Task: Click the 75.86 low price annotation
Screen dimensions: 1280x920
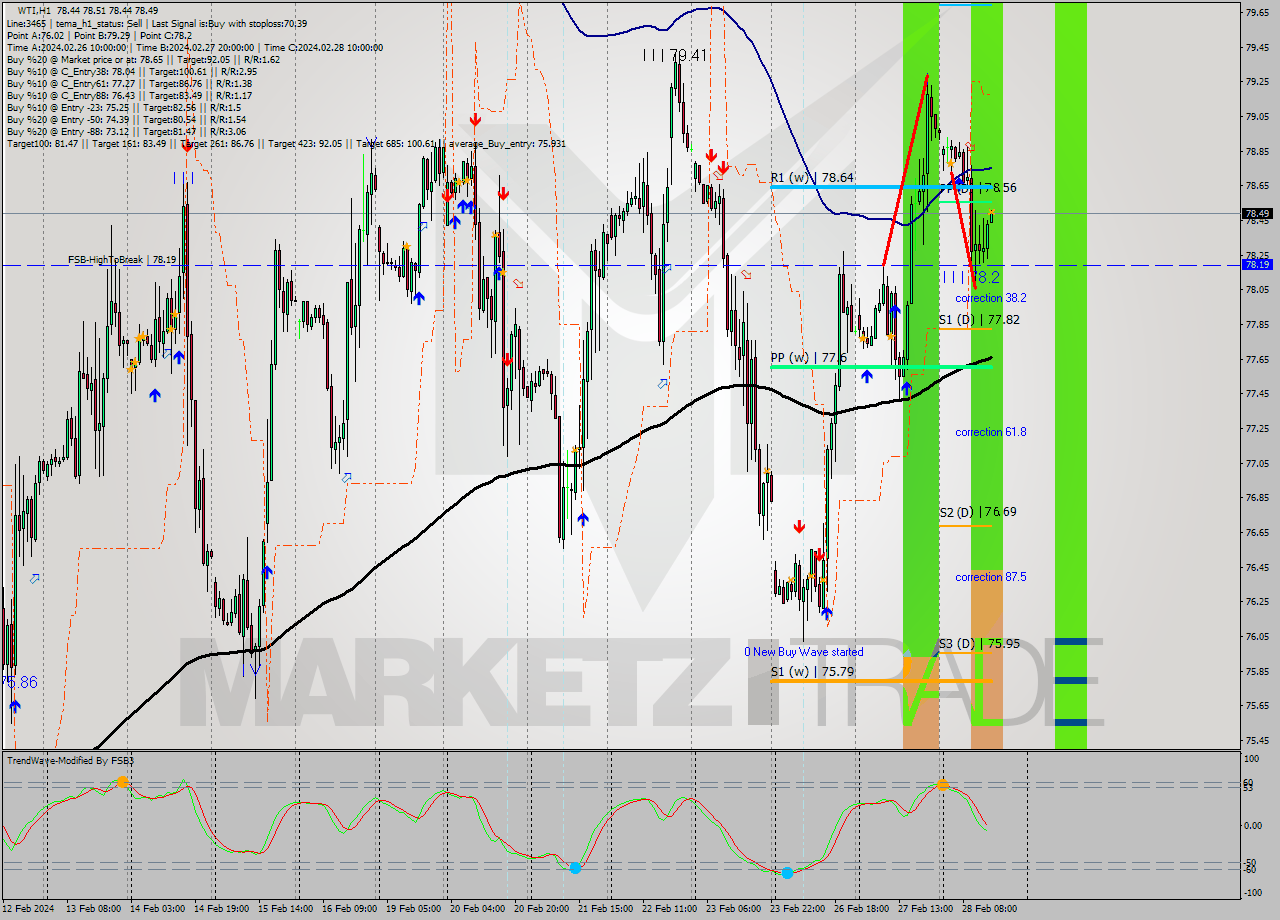Action: pos(19,682)
